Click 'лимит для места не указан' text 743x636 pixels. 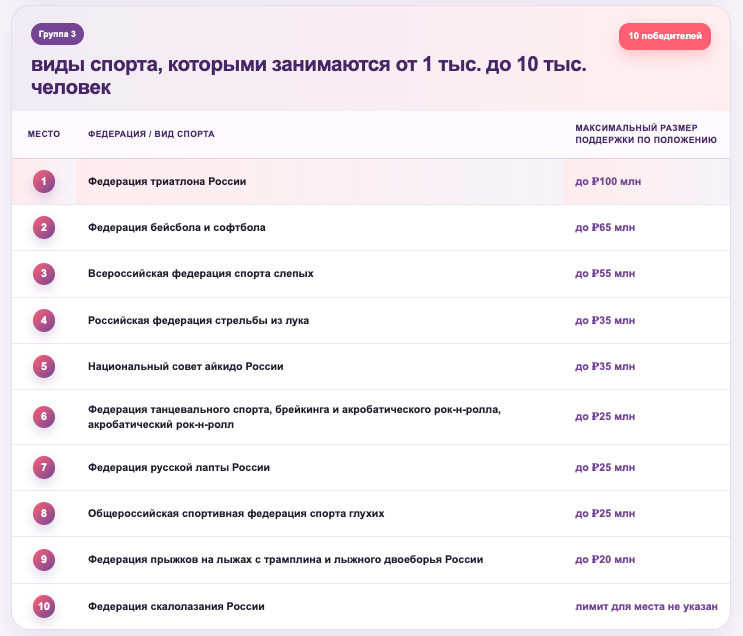coord(646,606)
